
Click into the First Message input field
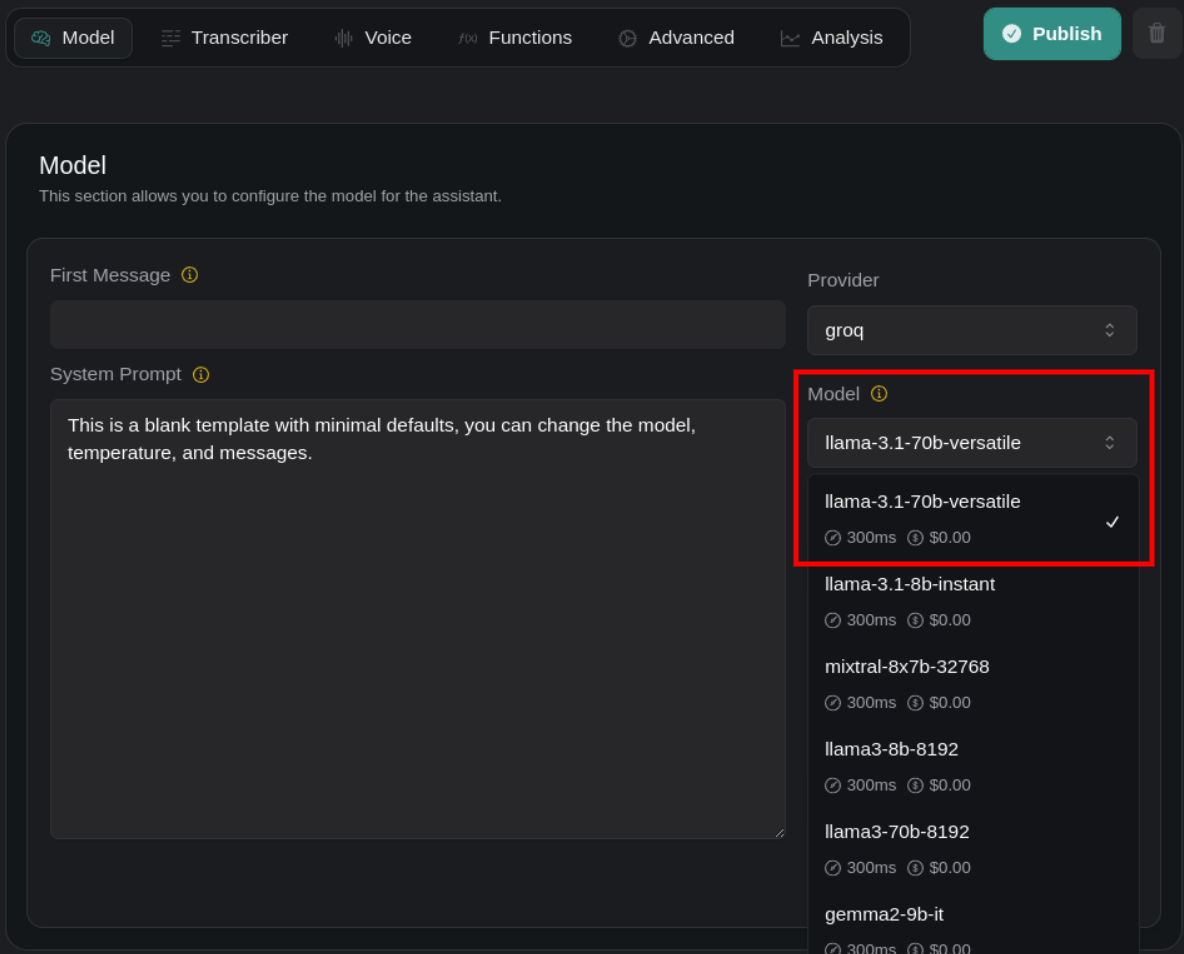click(x=417, y=325)
